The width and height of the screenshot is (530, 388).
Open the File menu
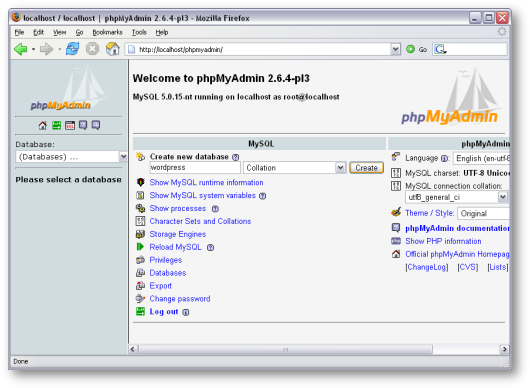click(19, 32)
